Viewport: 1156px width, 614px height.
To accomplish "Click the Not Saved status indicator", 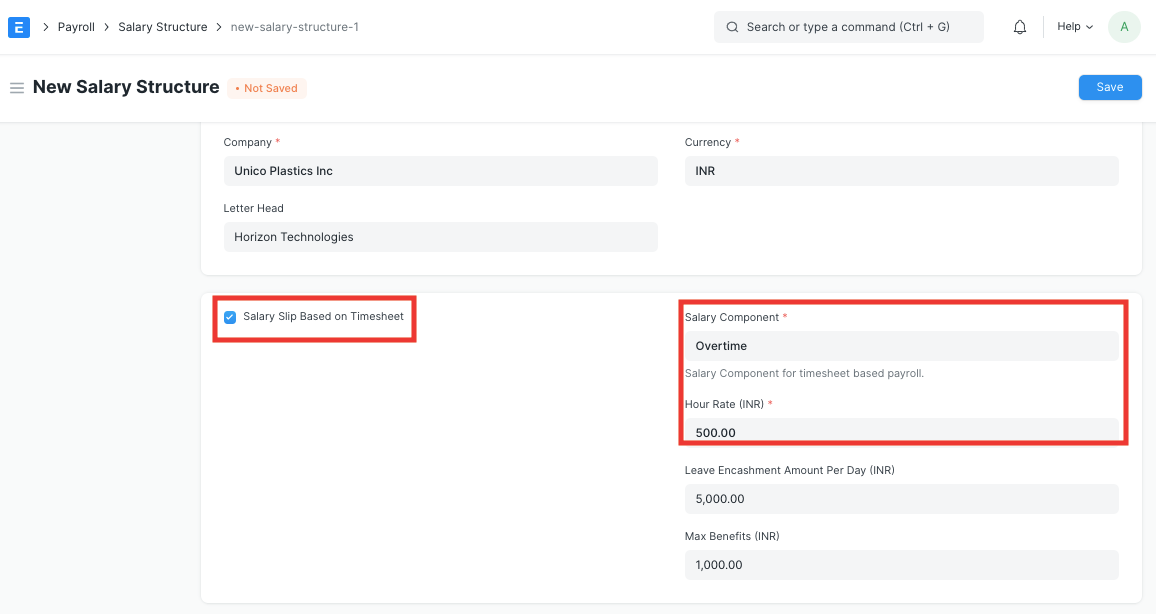I will 266,88.
